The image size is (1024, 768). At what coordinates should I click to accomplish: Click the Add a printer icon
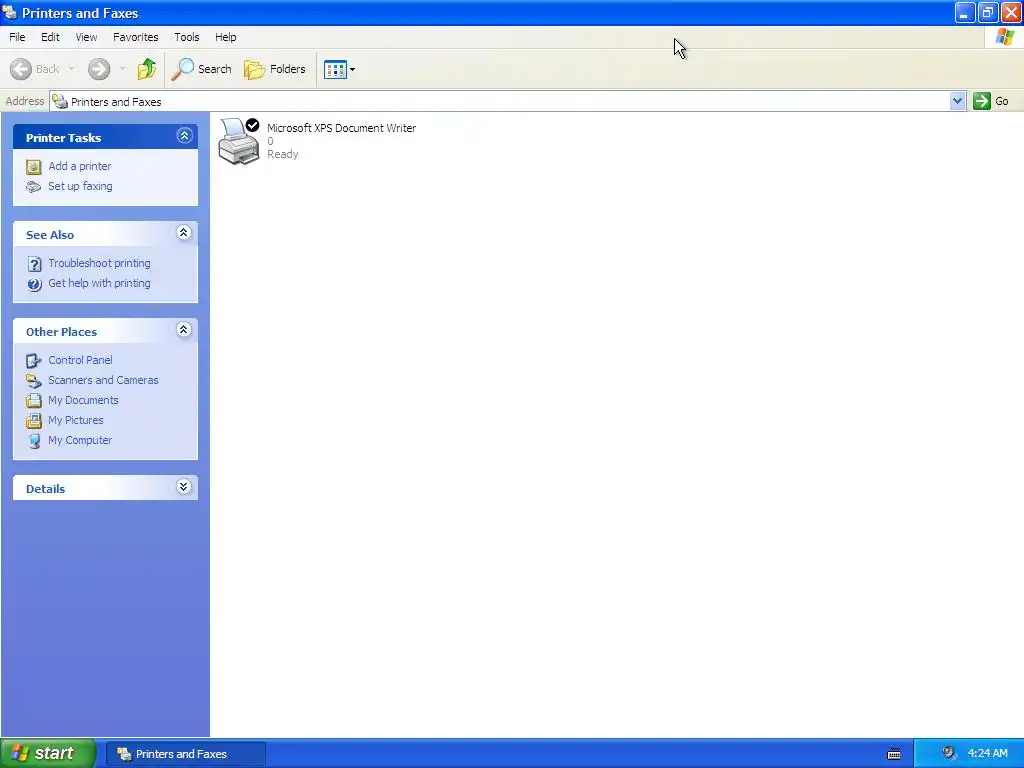33,167
